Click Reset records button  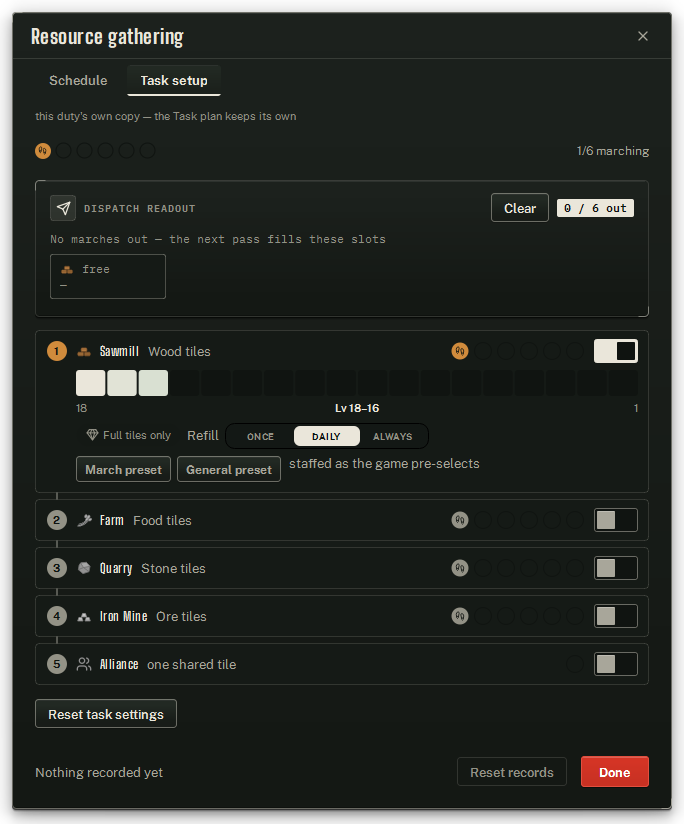click(512, 772)
